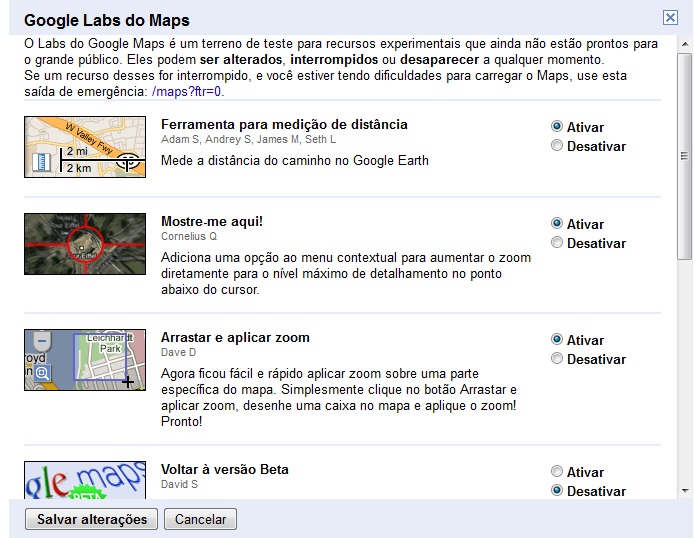The width and height of the screenshot is (695, 538).
Task: Select Desativar for Arrastar e aplicar zoom
Action: [x=557, y=359]
